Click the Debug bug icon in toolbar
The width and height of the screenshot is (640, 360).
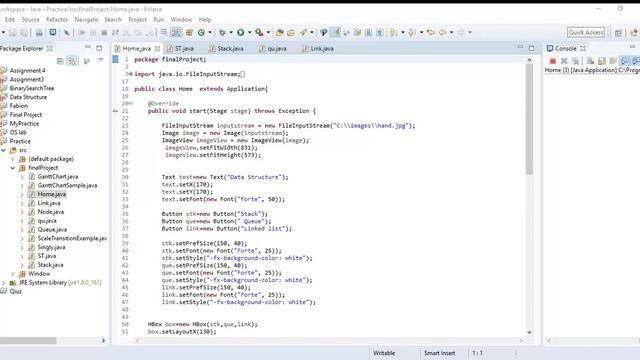(222, 32)
